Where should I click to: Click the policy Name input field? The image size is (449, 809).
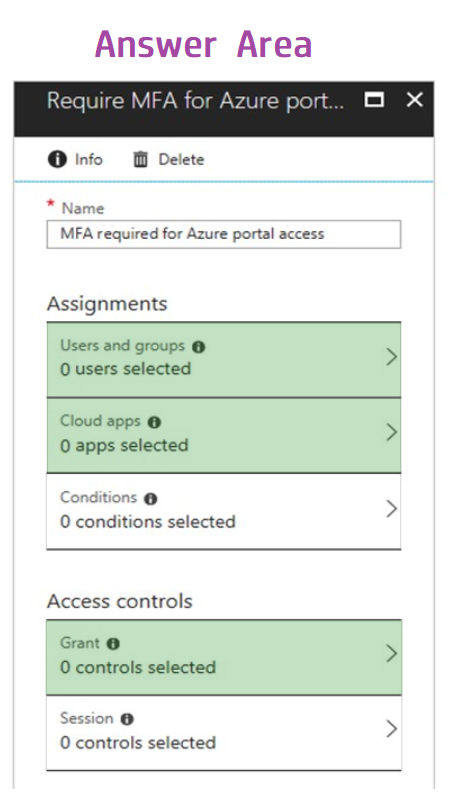click(223, 234)
